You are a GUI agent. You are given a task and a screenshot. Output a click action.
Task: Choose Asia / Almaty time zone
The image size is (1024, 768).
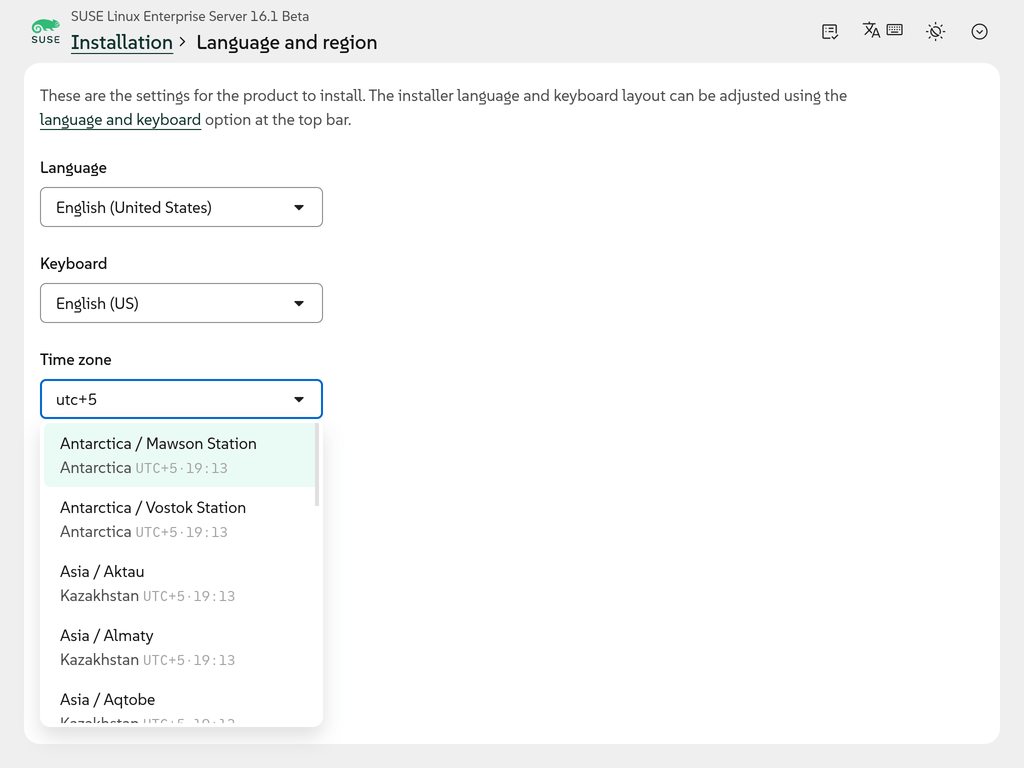pos(180,647)
